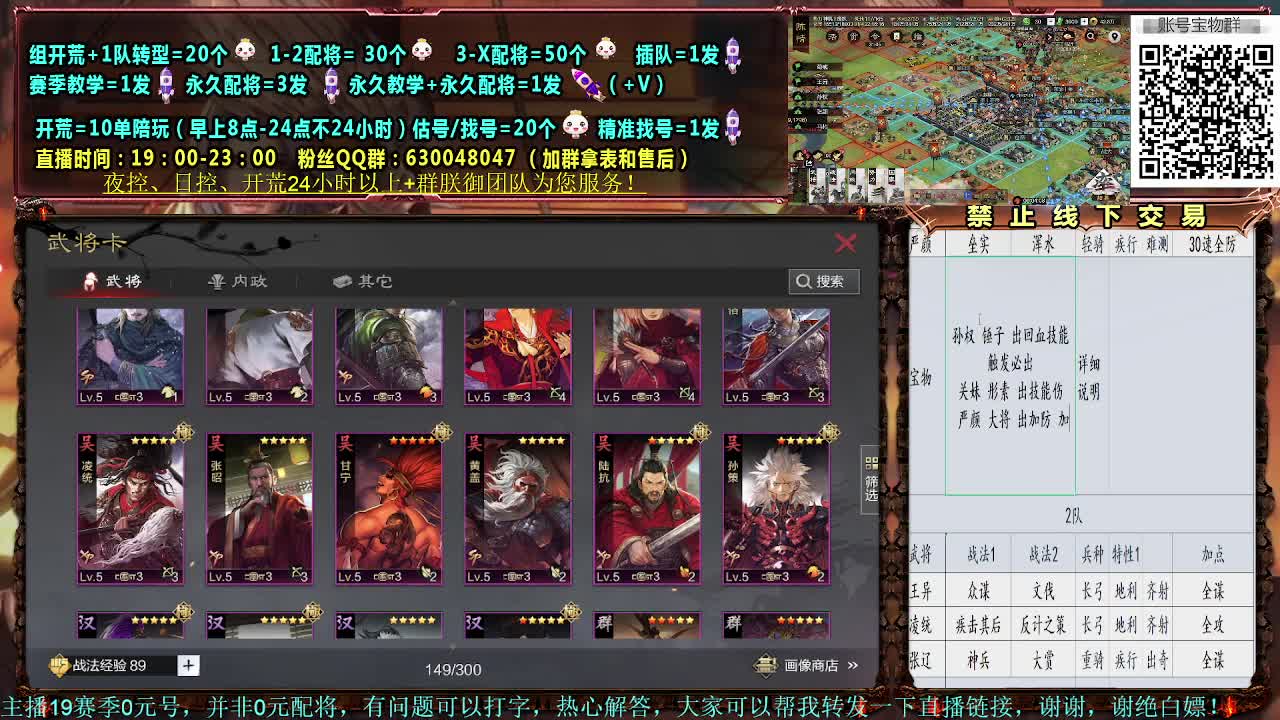Close the 武将卡 panel with the red X
The height and width of the screenshot is (720, 1280).
coord(845,243)
